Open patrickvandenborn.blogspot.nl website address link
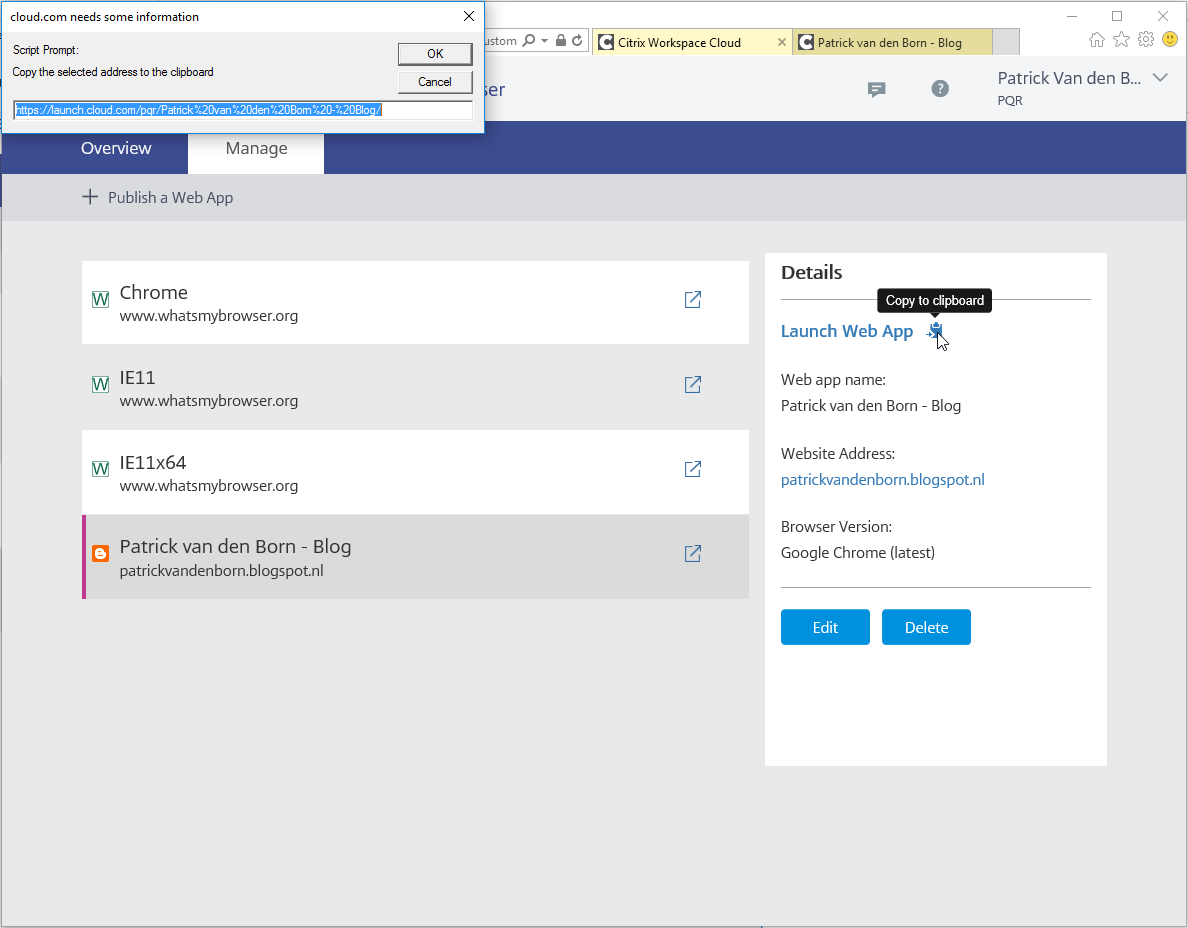This screenshot has height=928, width=1188. point(883,480)
